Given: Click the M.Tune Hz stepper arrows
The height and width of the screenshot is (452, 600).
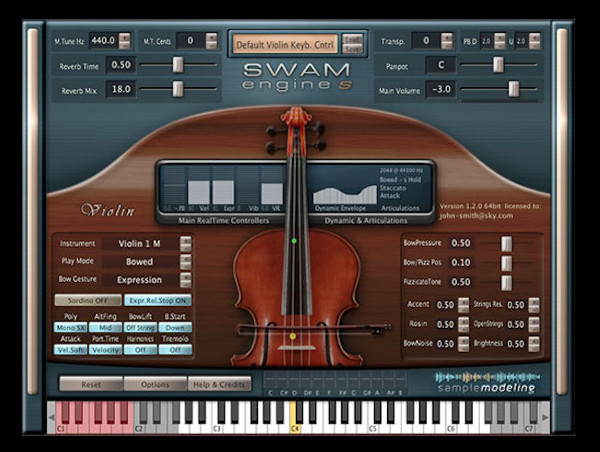Looking at the screenshot, I should click(124, 41).
